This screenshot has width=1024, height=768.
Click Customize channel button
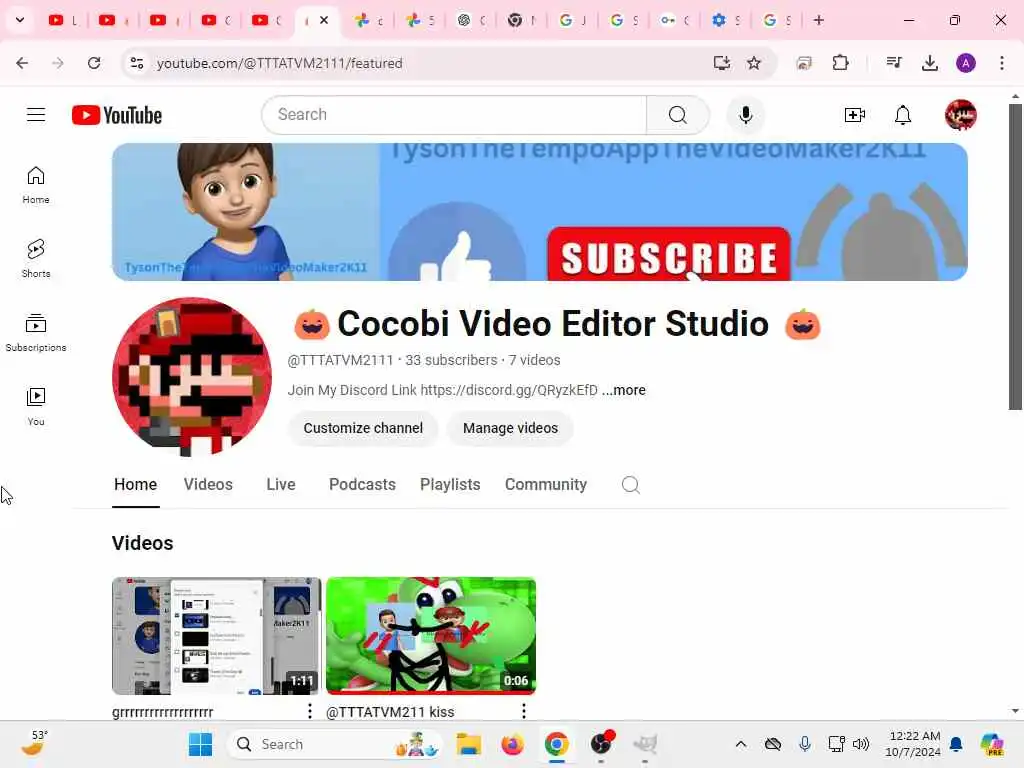coord(363,428)
